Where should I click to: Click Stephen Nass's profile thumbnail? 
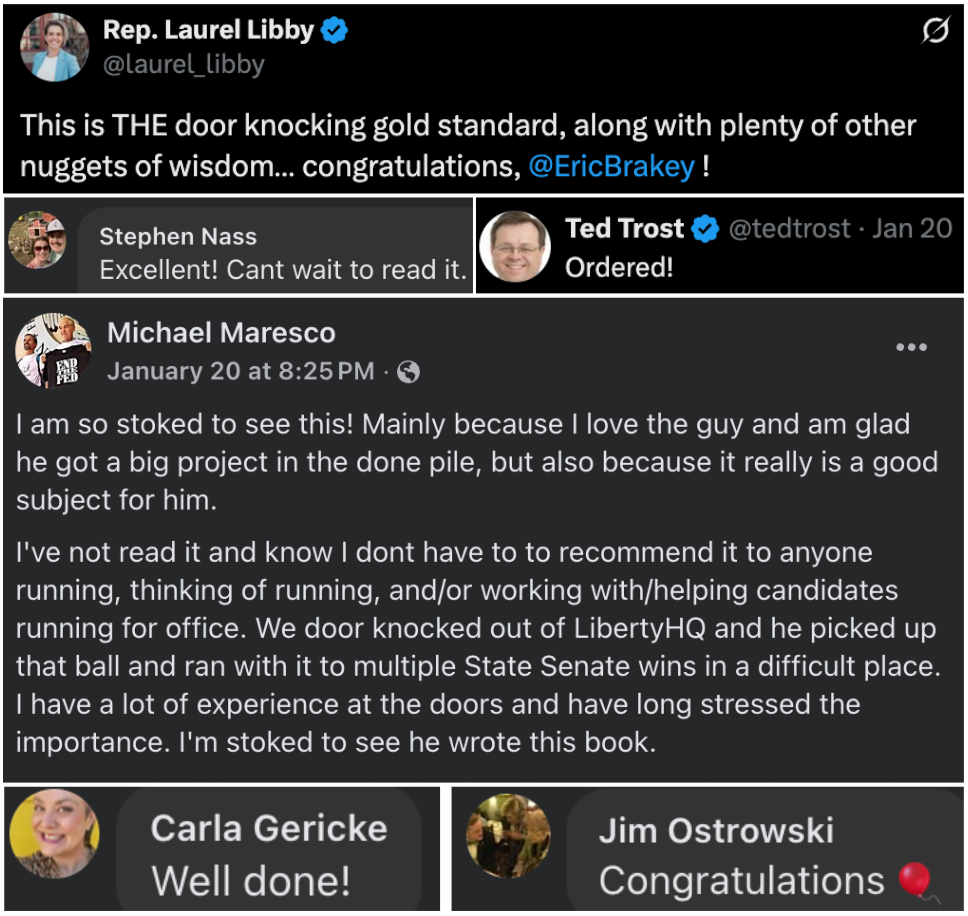tap(36, 241)
